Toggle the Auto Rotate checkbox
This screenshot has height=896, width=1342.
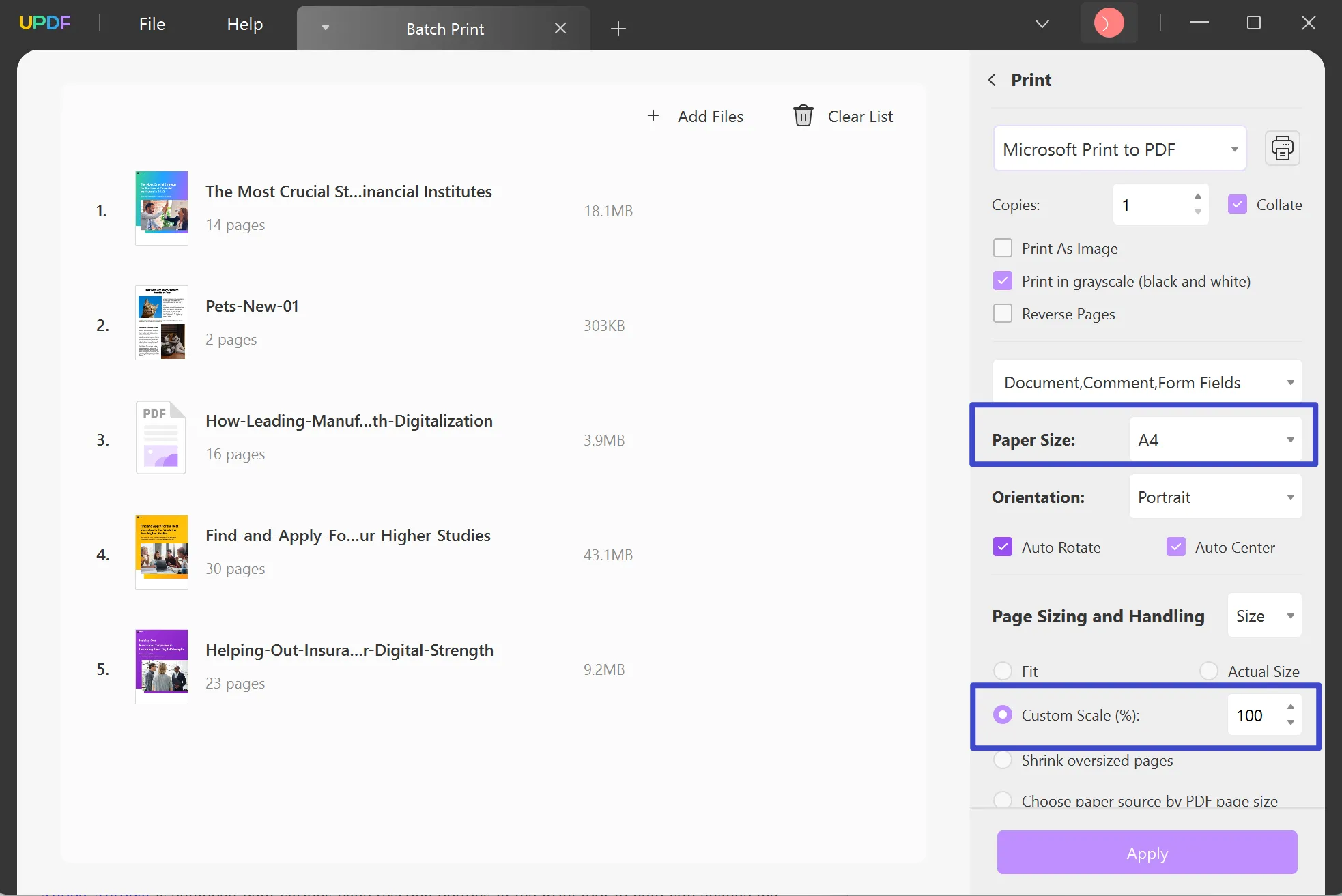tap(1003, 547)
